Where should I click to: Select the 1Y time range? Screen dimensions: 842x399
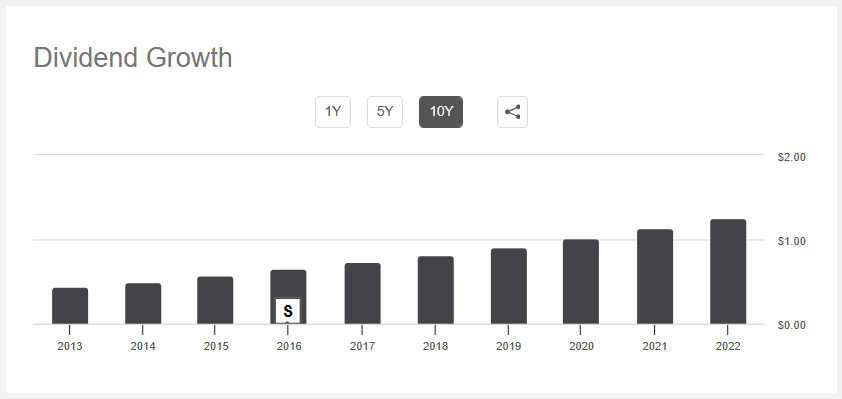click(333, 112)
